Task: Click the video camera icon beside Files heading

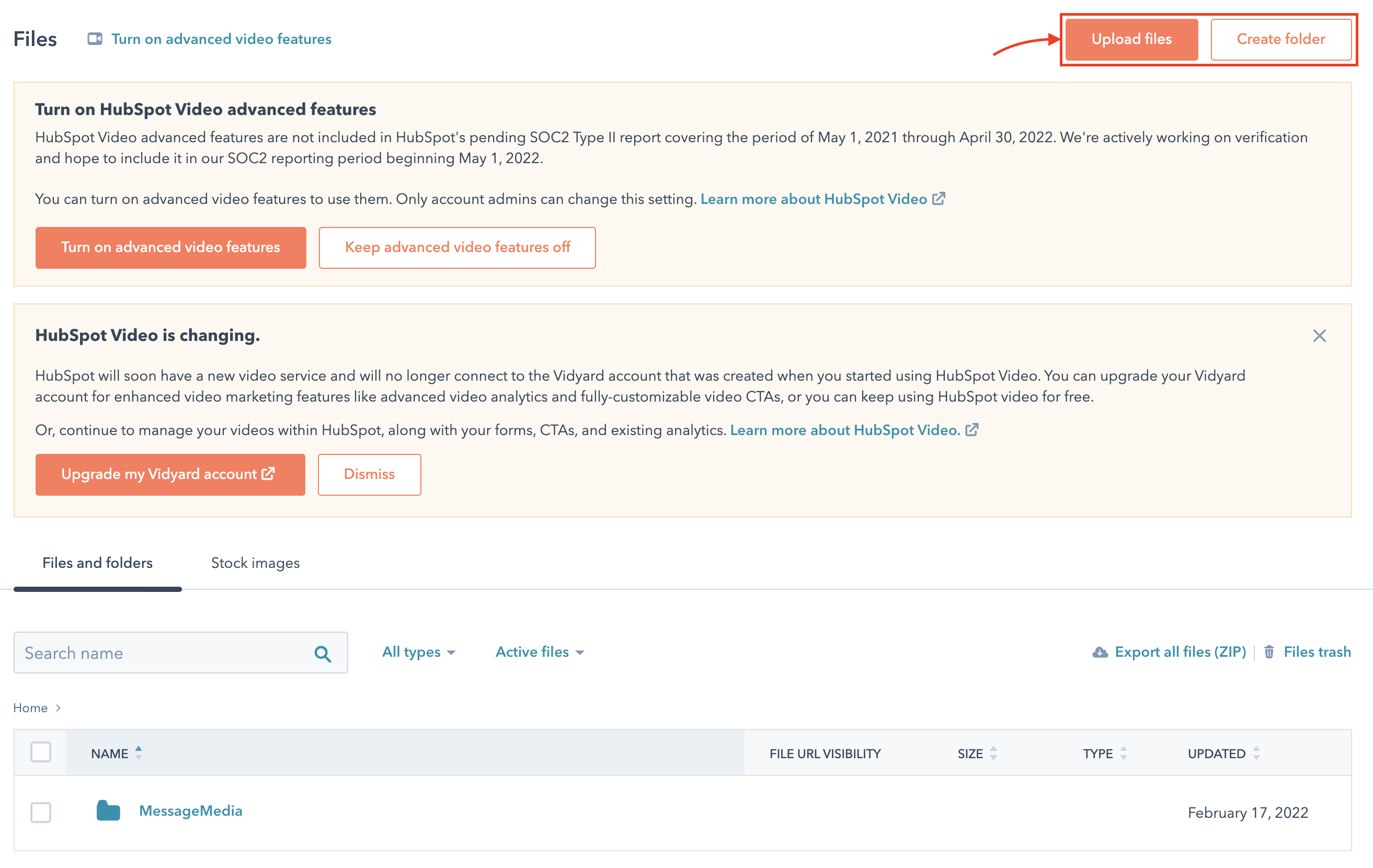Action: 95,39
